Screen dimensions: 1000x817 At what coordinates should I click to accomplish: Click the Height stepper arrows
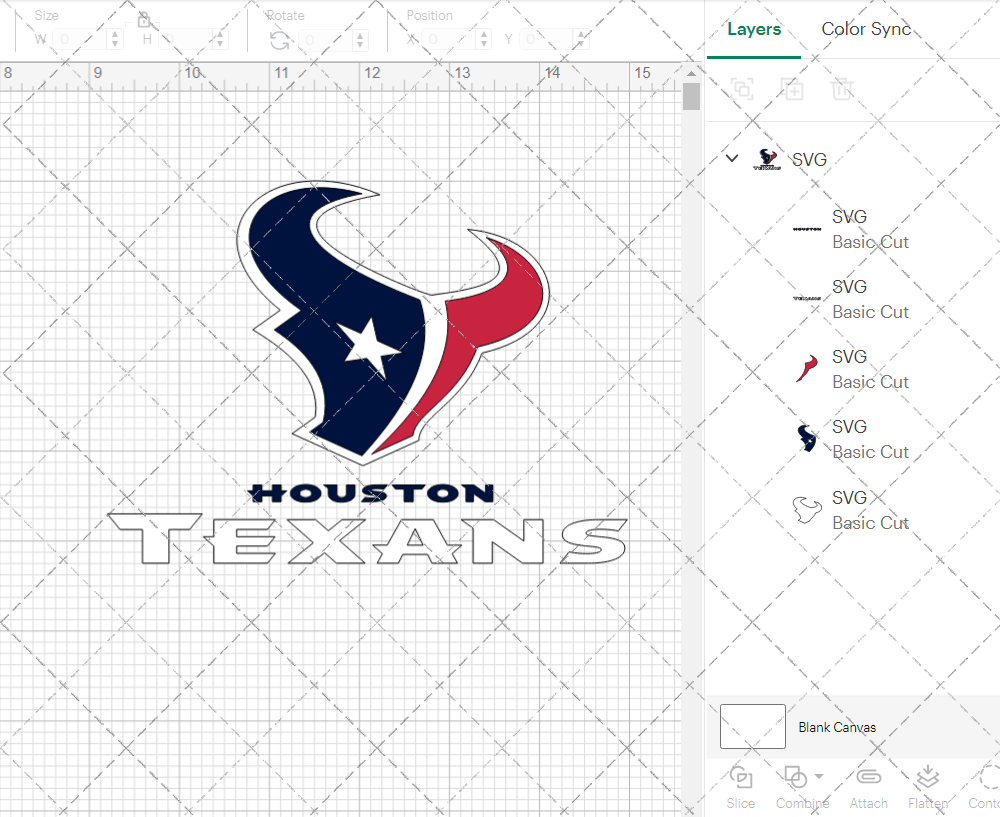pyautogui.click(x=220, y=40)
